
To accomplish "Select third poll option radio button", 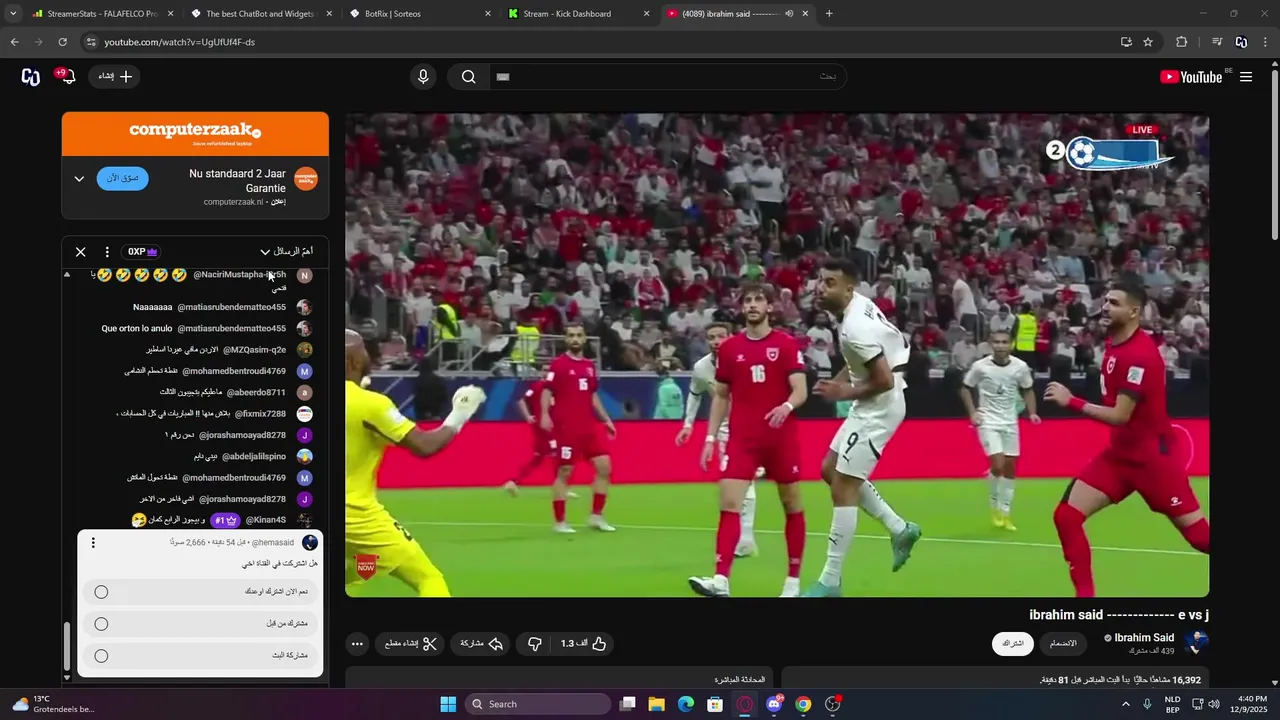I will (101, 656).
